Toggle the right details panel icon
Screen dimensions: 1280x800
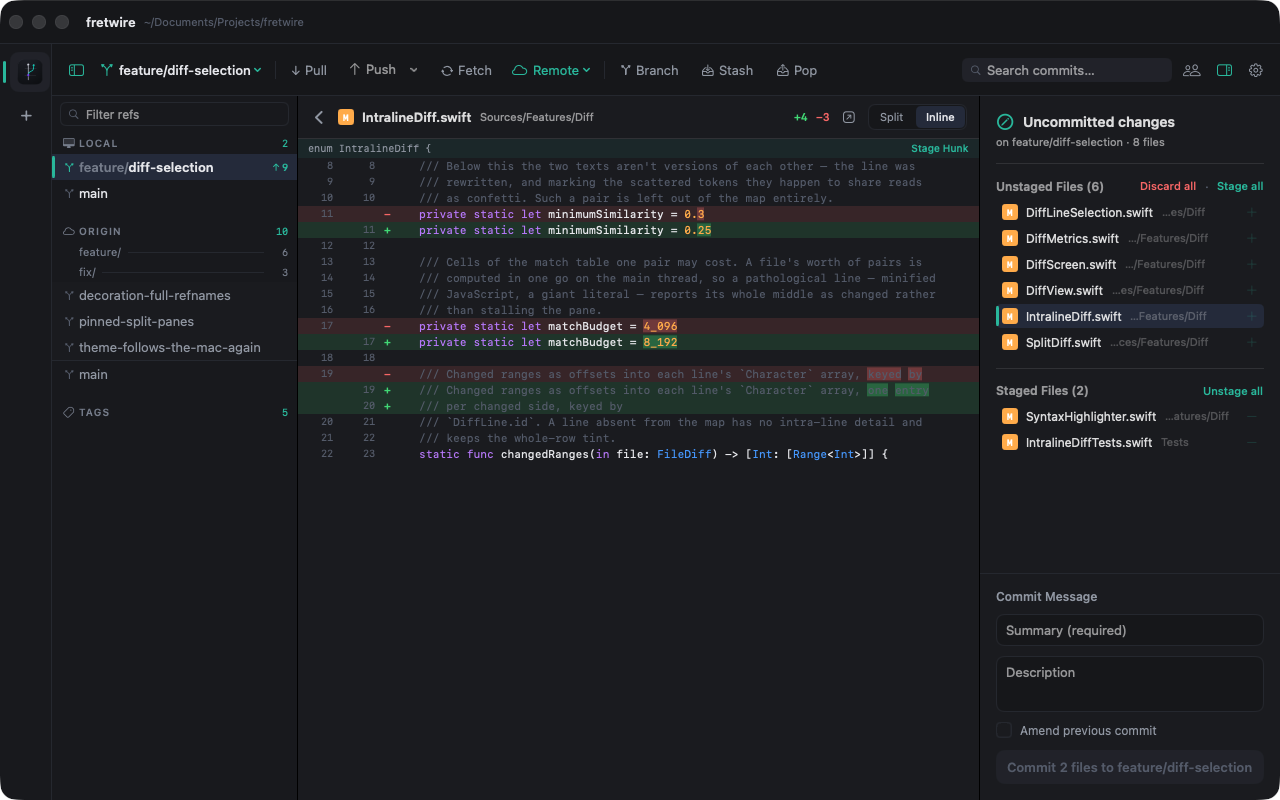click(1224, 70)
